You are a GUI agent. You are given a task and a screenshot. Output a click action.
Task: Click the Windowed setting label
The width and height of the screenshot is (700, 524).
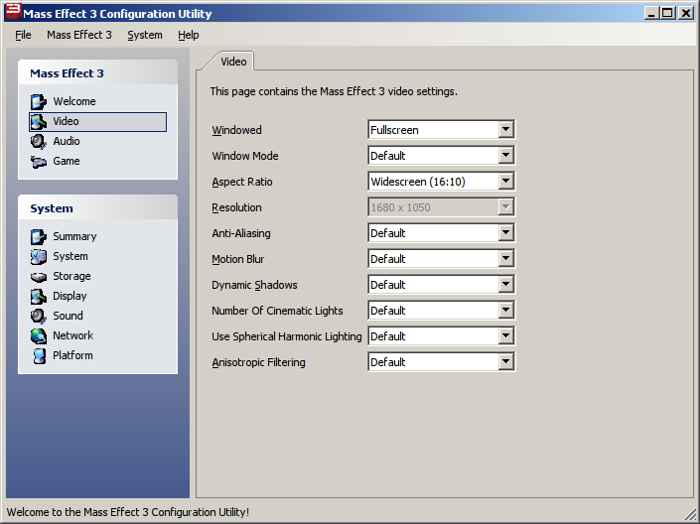pos(237,130)
